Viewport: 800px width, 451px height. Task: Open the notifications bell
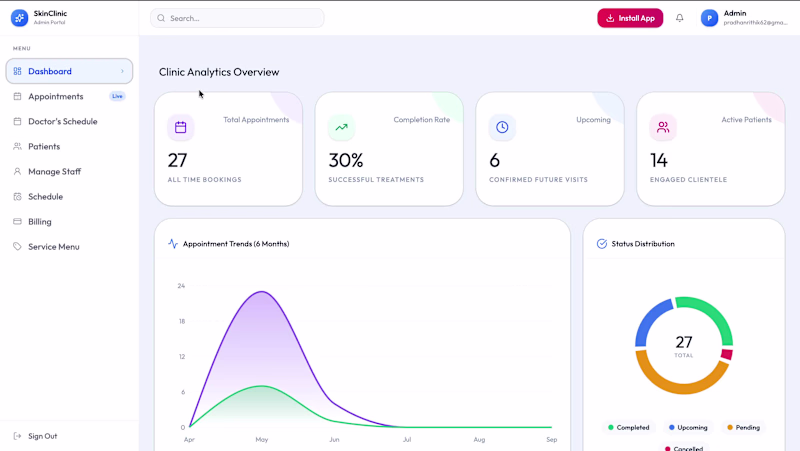point(680,18)
